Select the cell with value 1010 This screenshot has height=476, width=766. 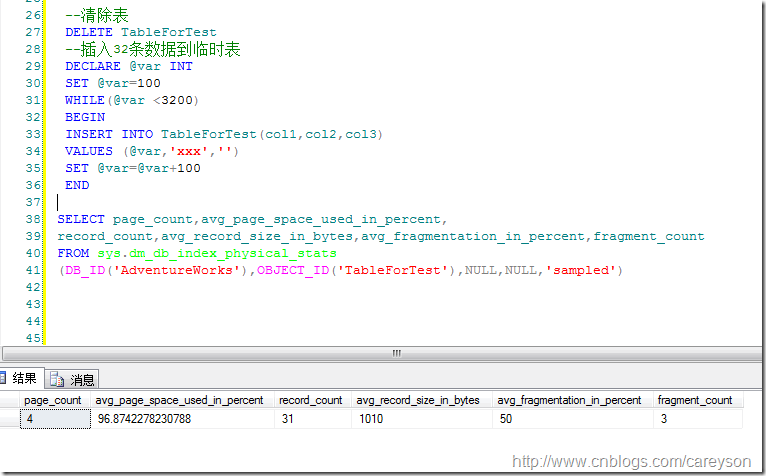click(x=422, y=419)
